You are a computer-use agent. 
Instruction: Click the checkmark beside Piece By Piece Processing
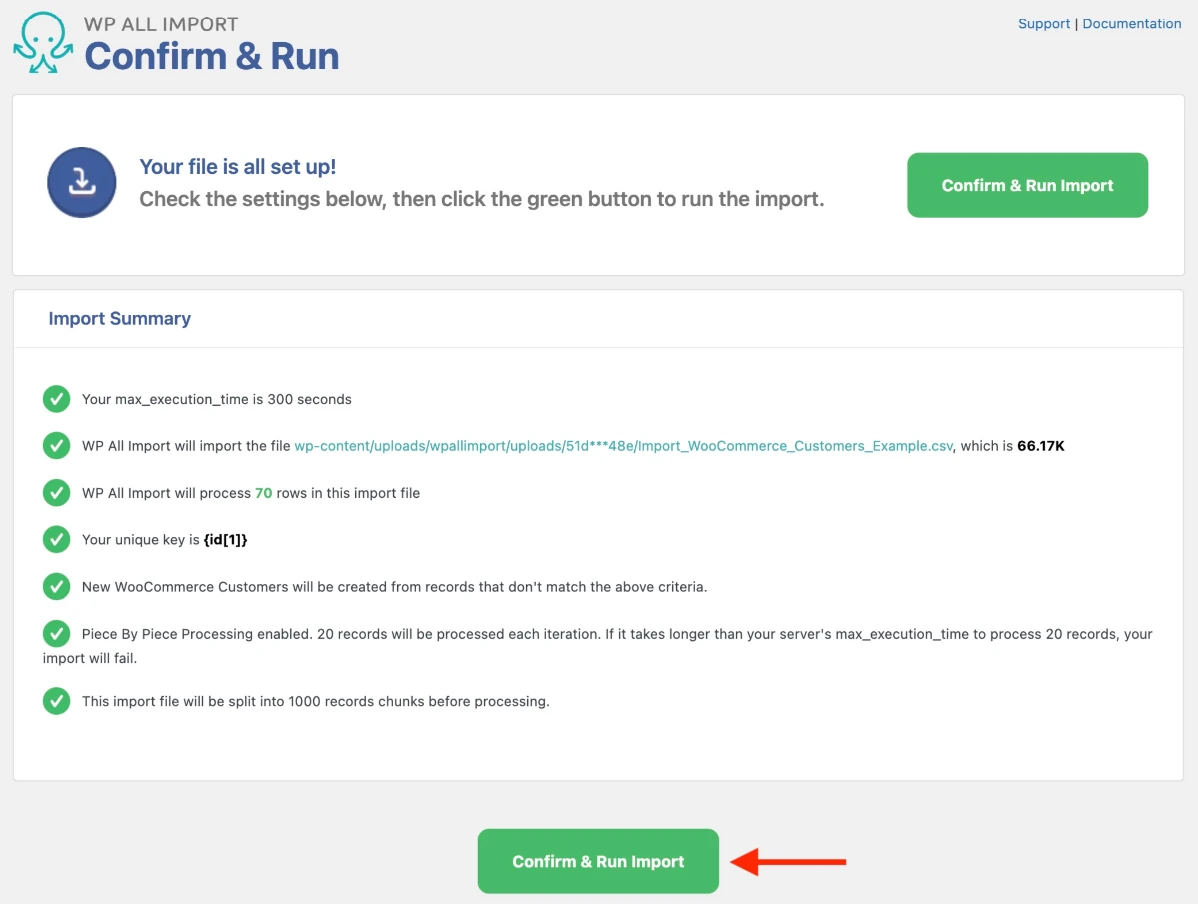pyautogui.click(x=57, y=633)
